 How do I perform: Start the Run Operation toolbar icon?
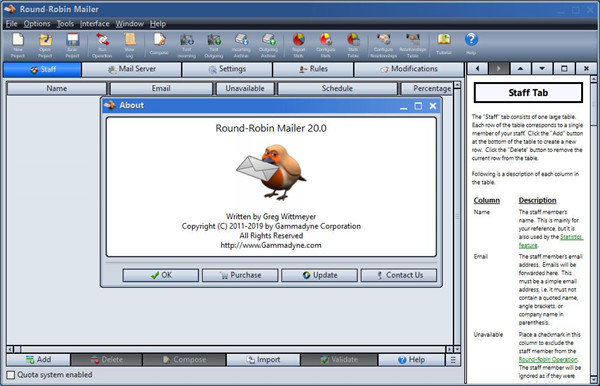point(102,45)
